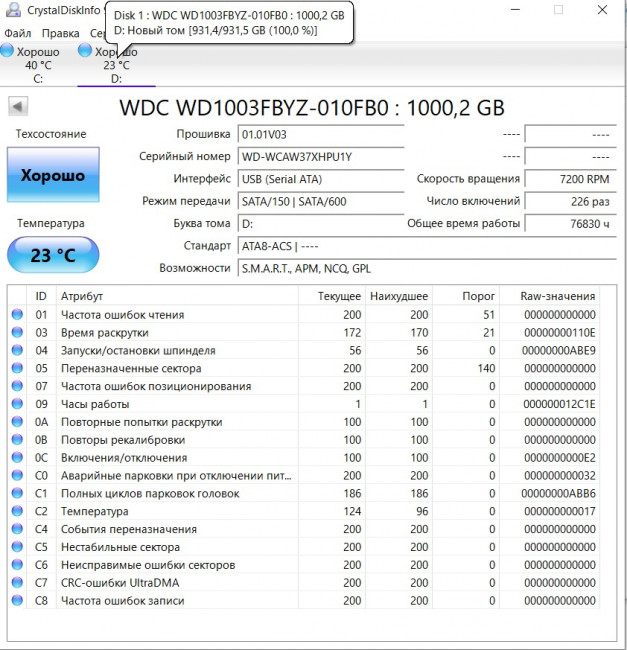This screenshot has width=627, height=650.
Task: Click the previous disk arrow button
Action: pyautogui.click(x=18, y=107)
